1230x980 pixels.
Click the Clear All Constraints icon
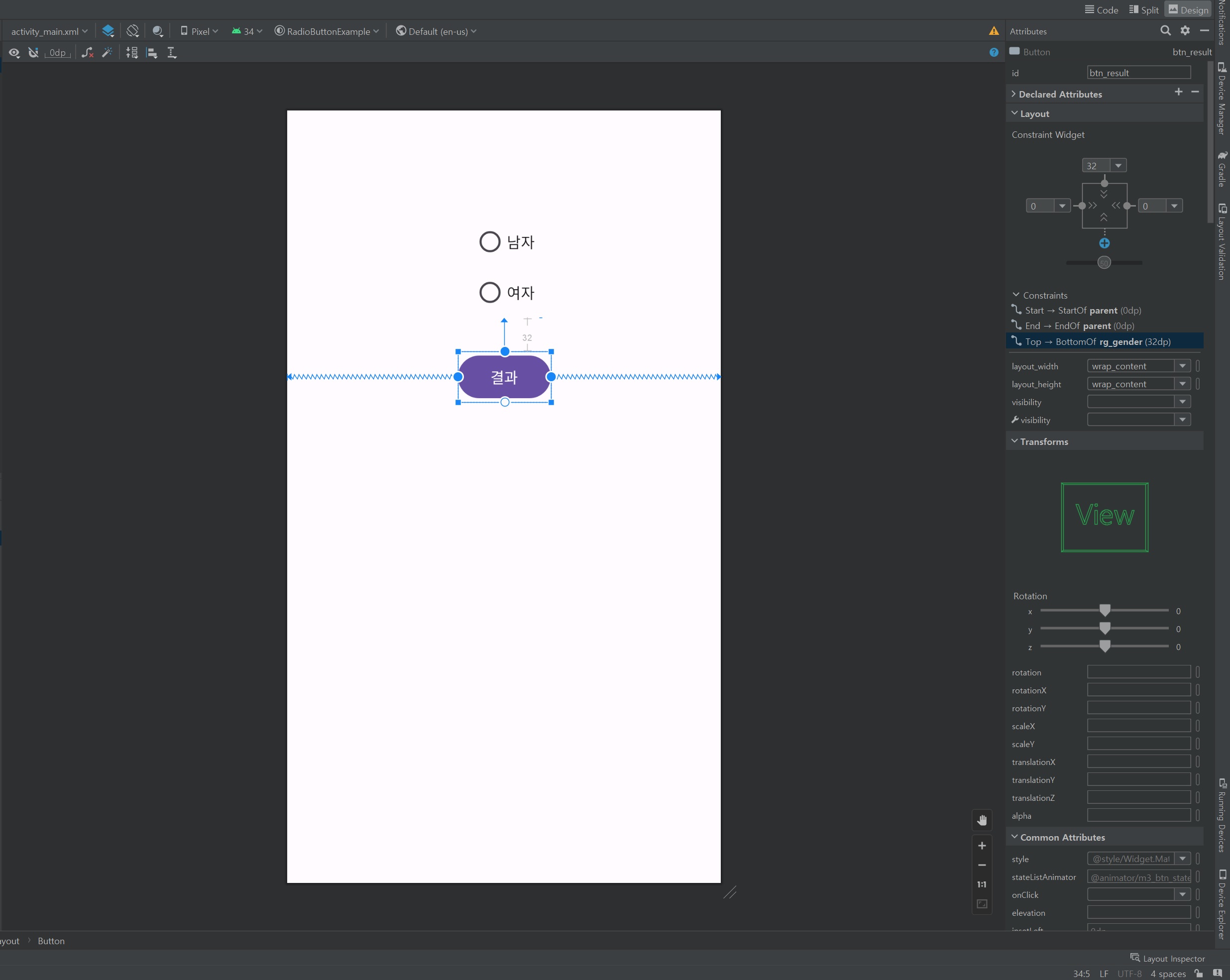click(x=87, y=52)
